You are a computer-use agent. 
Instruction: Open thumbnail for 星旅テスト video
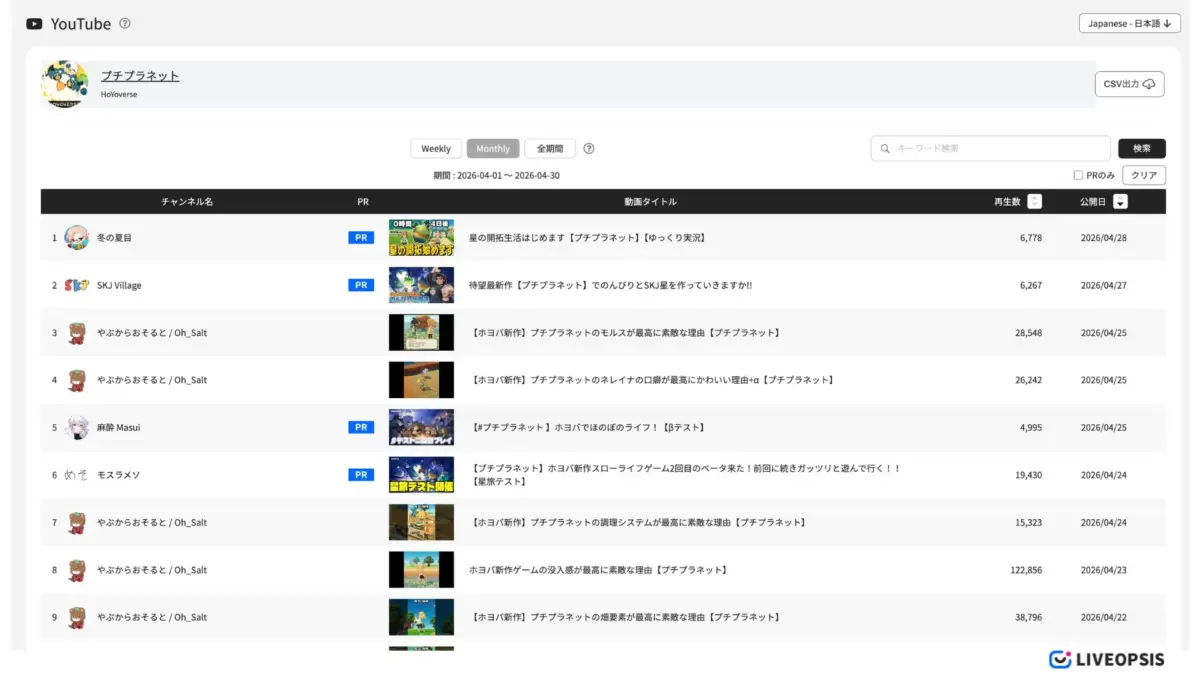(421, 475)
